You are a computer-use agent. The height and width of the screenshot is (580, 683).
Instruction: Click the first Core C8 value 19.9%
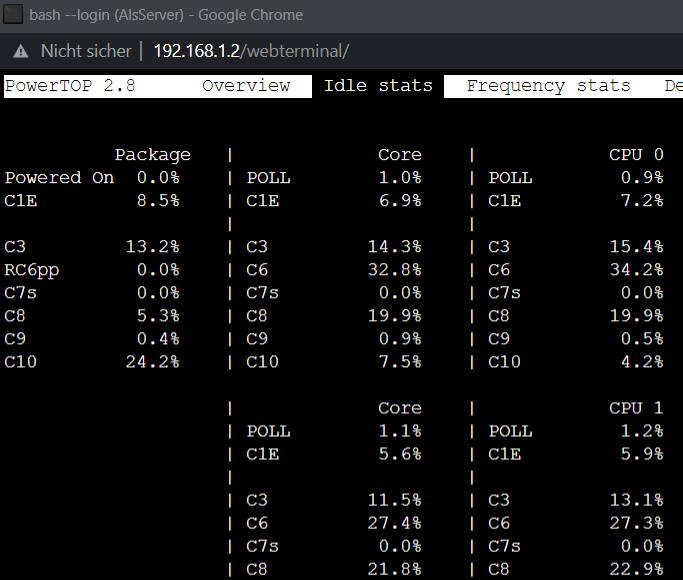click(395, 316)
